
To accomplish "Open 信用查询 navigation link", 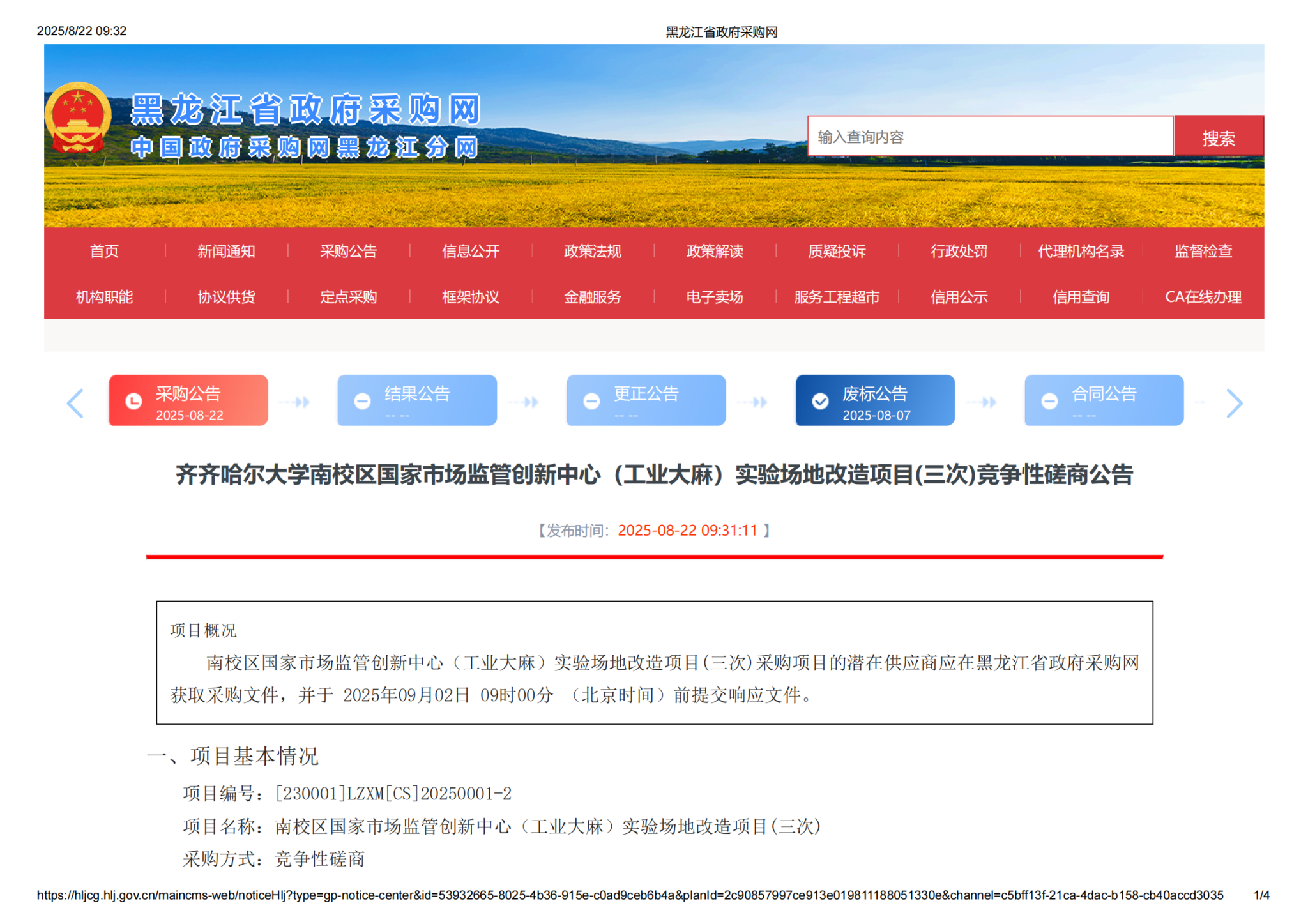I will pos(1081,297).
